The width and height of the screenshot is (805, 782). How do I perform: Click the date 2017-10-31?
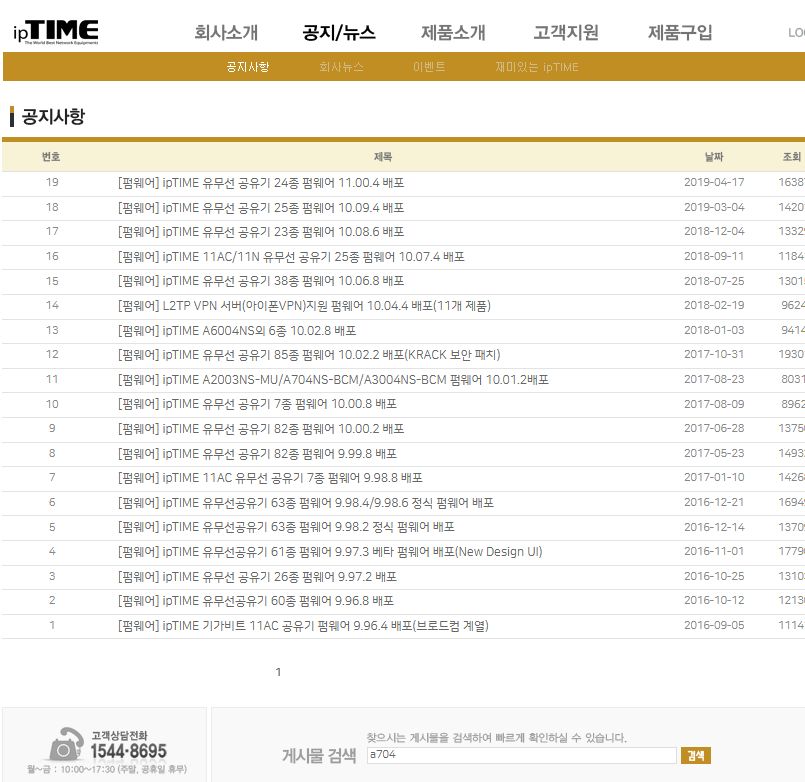(714, 354)
